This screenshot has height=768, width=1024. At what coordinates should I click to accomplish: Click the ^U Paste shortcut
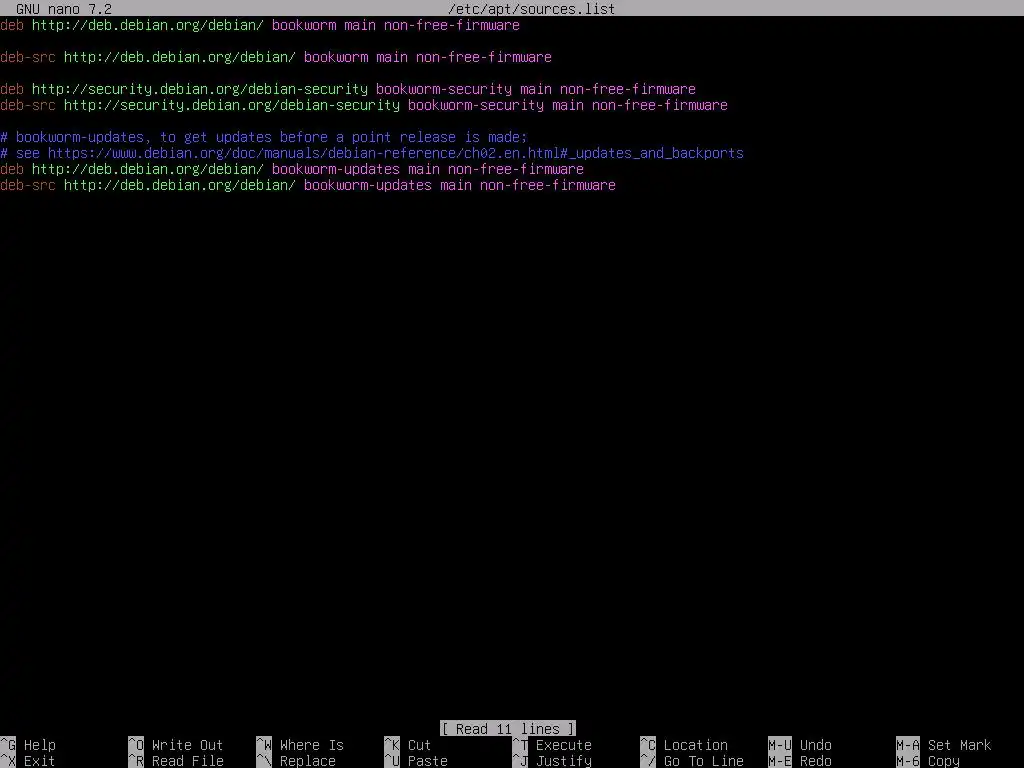point(416,761)
